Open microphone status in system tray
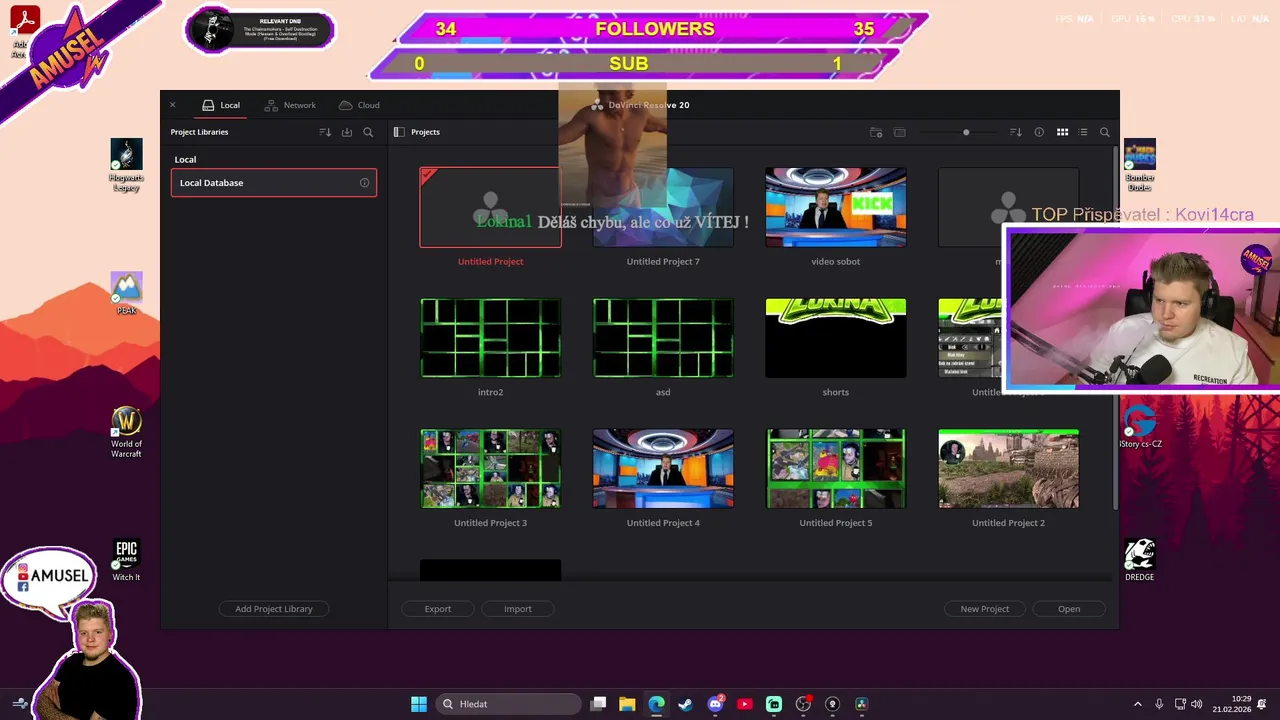 click(x=1159, y=704)
